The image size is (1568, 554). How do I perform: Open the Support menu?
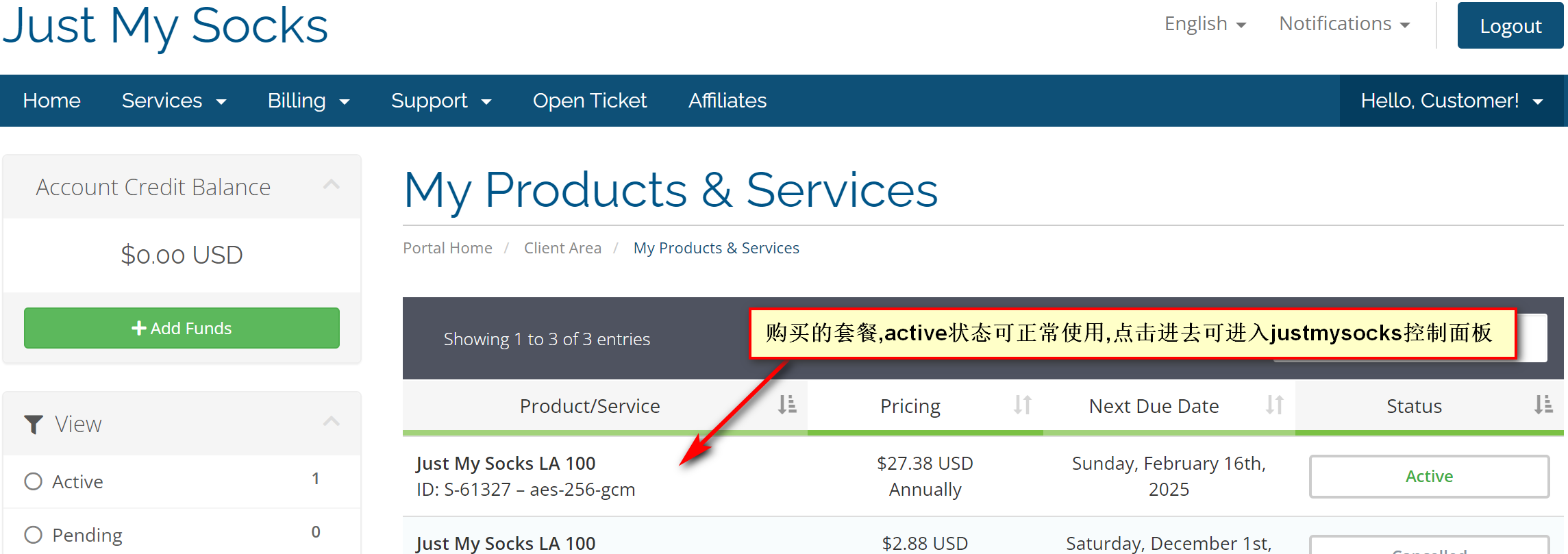[441, 101]
